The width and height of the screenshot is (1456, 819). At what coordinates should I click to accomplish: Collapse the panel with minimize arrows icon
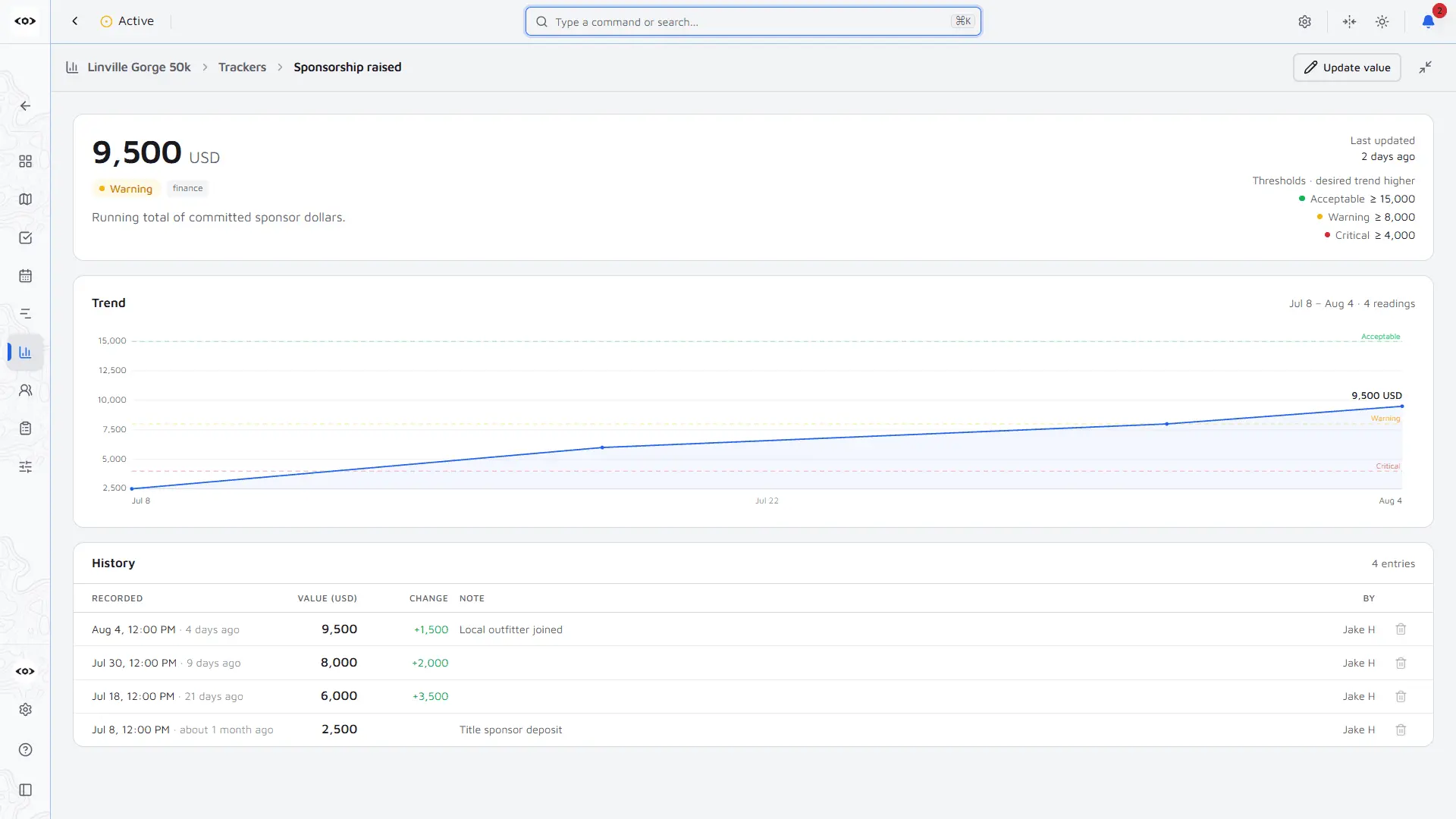(x=1426, y=67)
